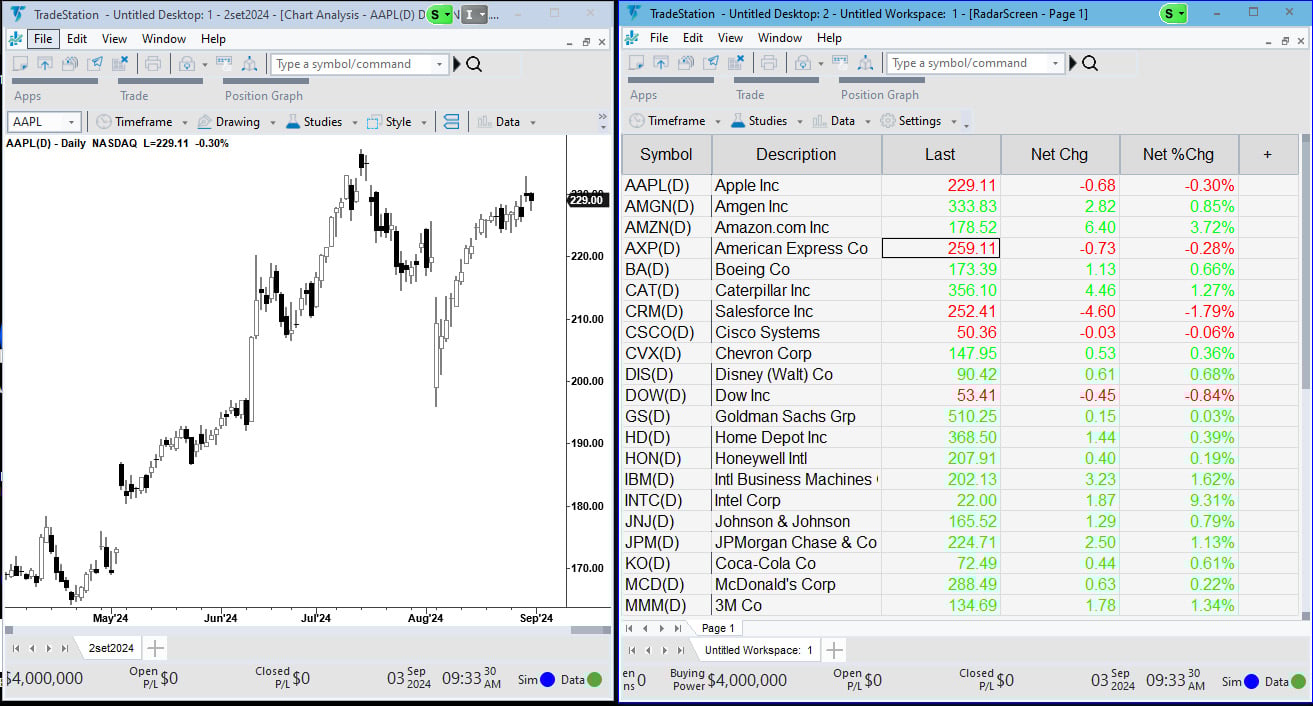Viewport: 1313px width, 706px height.
Task: Click the paper plane icon in the Chart Analysis toolbar
Action: (x=95, y=64)
